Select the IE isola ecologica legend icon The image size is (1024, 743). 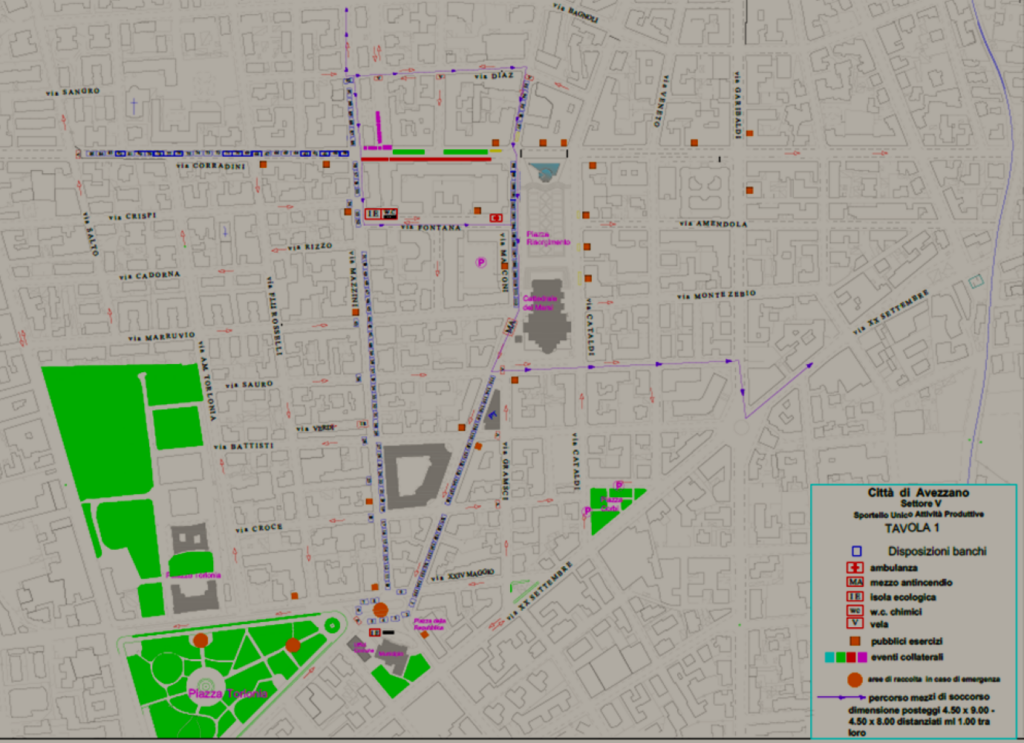[x=855, y=597]
